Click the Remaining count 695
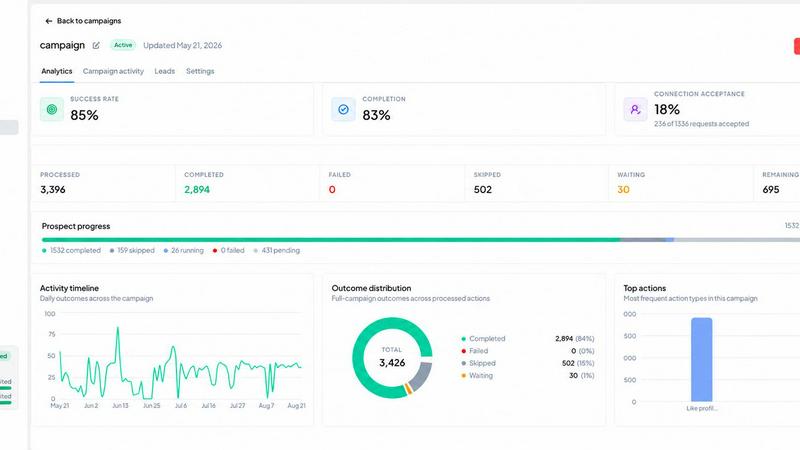The width and height of the screenshot is (800, 450). pyautogui.click(x=771, y=189)
